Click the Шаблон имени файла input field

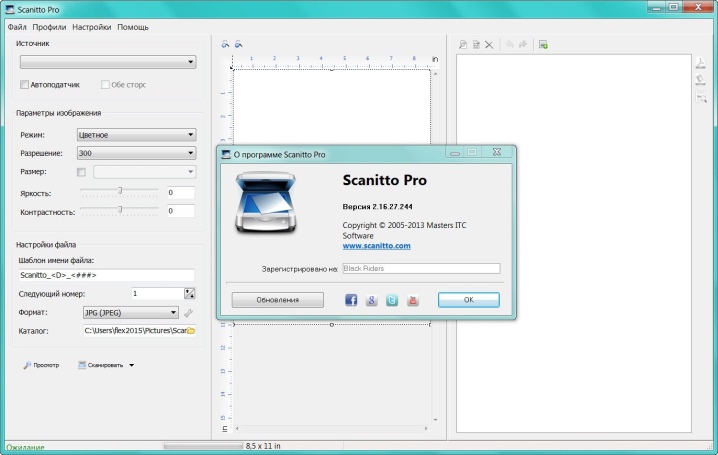[107, 275]
